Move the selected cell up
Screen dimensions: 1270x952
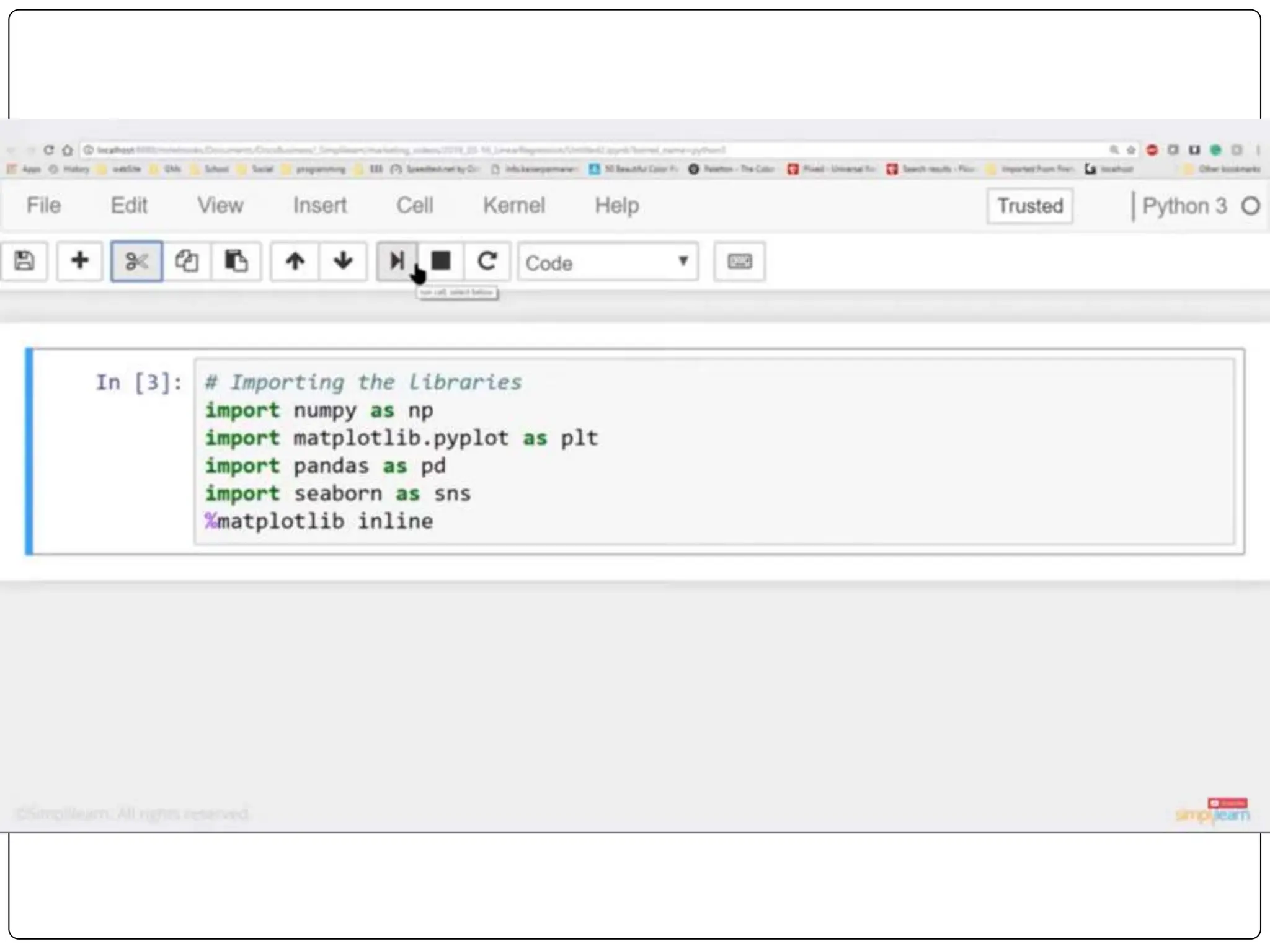[295, 261]
